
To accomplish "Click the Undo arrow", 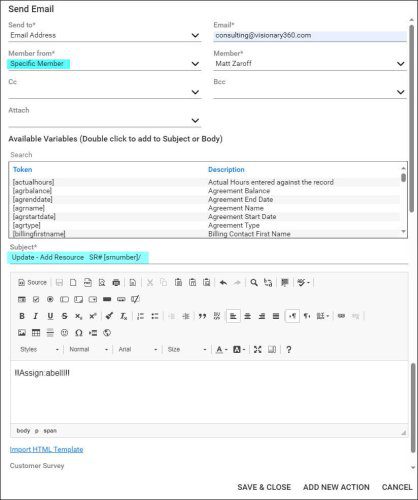I will [223, 283].
